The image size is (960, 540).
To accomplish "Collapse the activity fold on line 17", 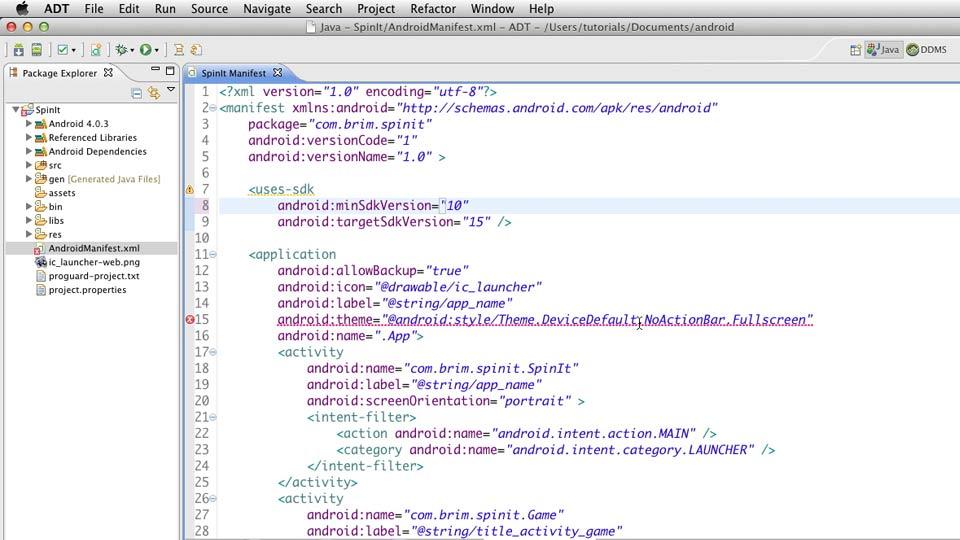I will [213, 352].
